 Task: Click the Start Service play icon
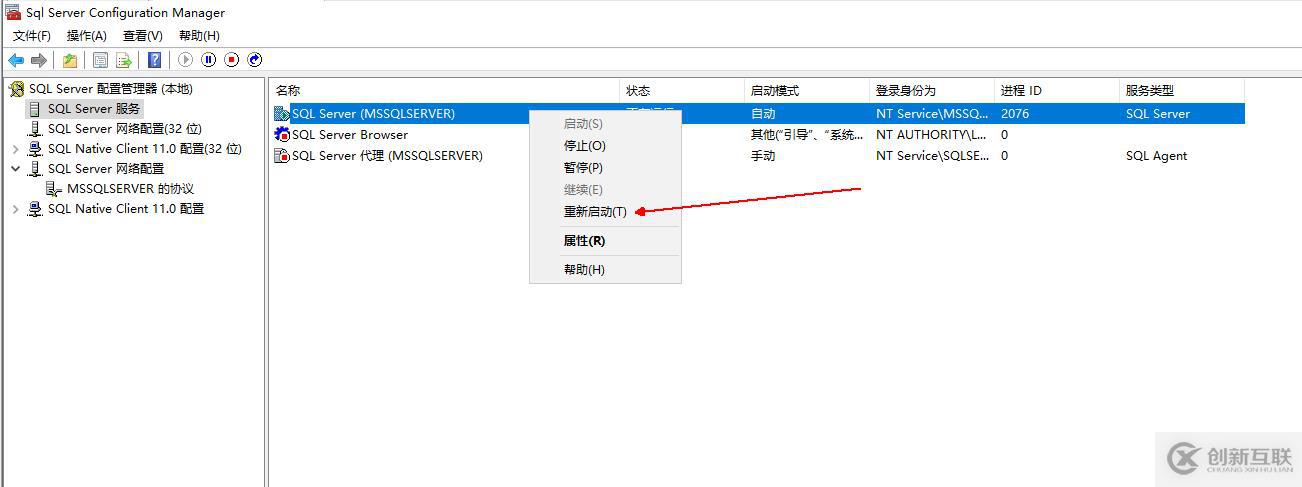pyautogui.click(x=185, y=60)
